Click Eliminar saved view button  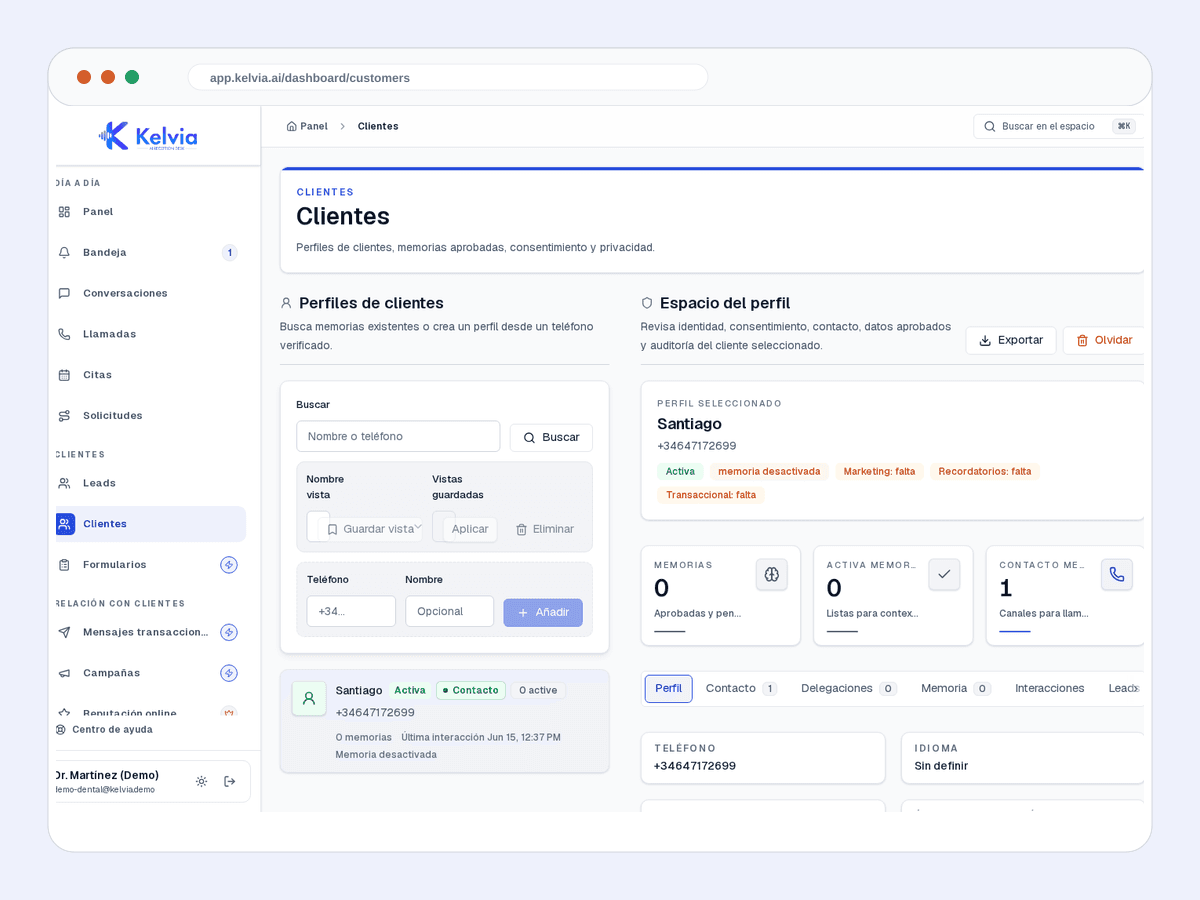[x=545, y=529]
